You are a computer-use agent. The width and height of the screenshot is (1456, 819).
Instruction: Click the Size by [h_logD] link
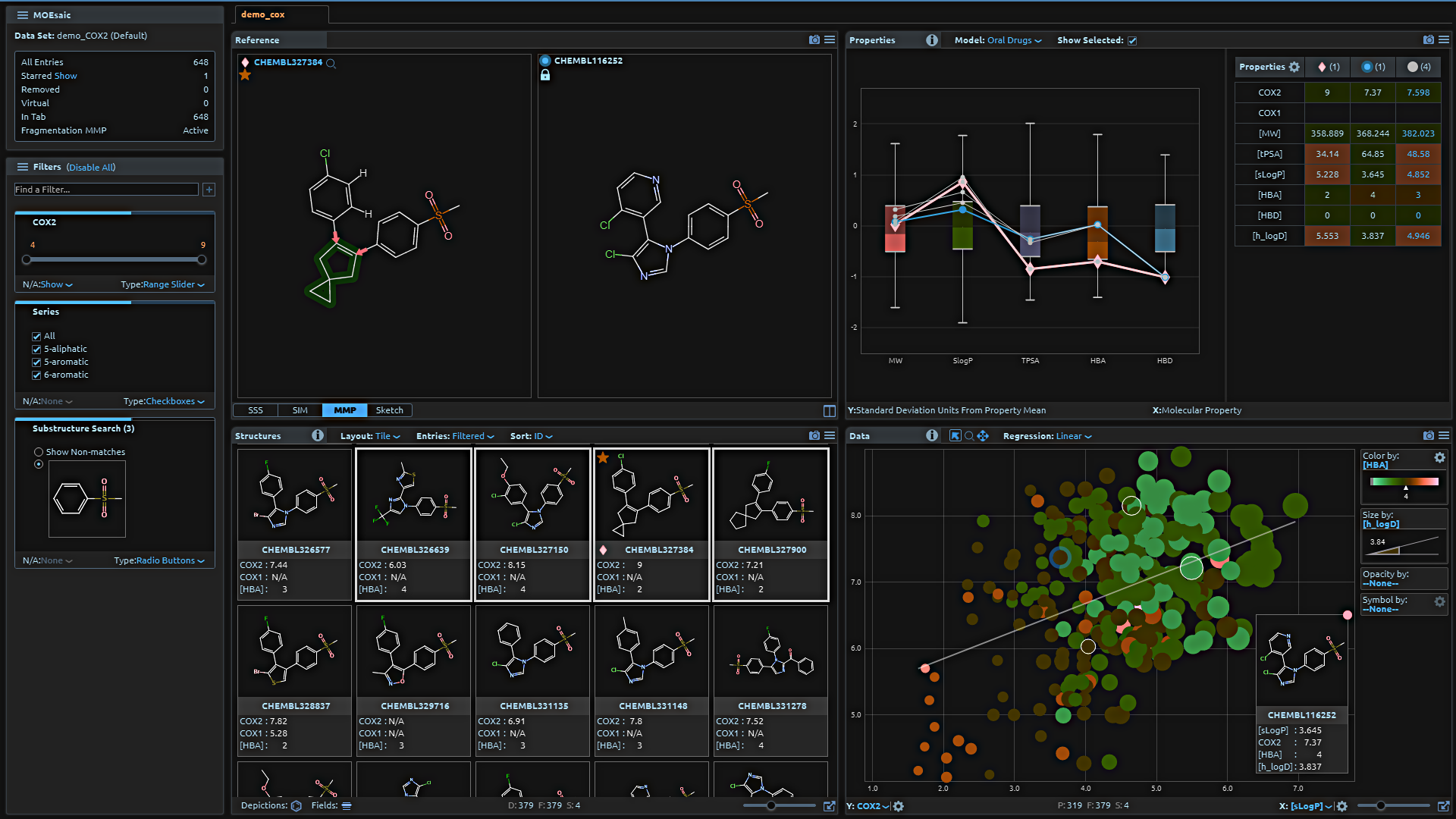tap(1381, 524)
